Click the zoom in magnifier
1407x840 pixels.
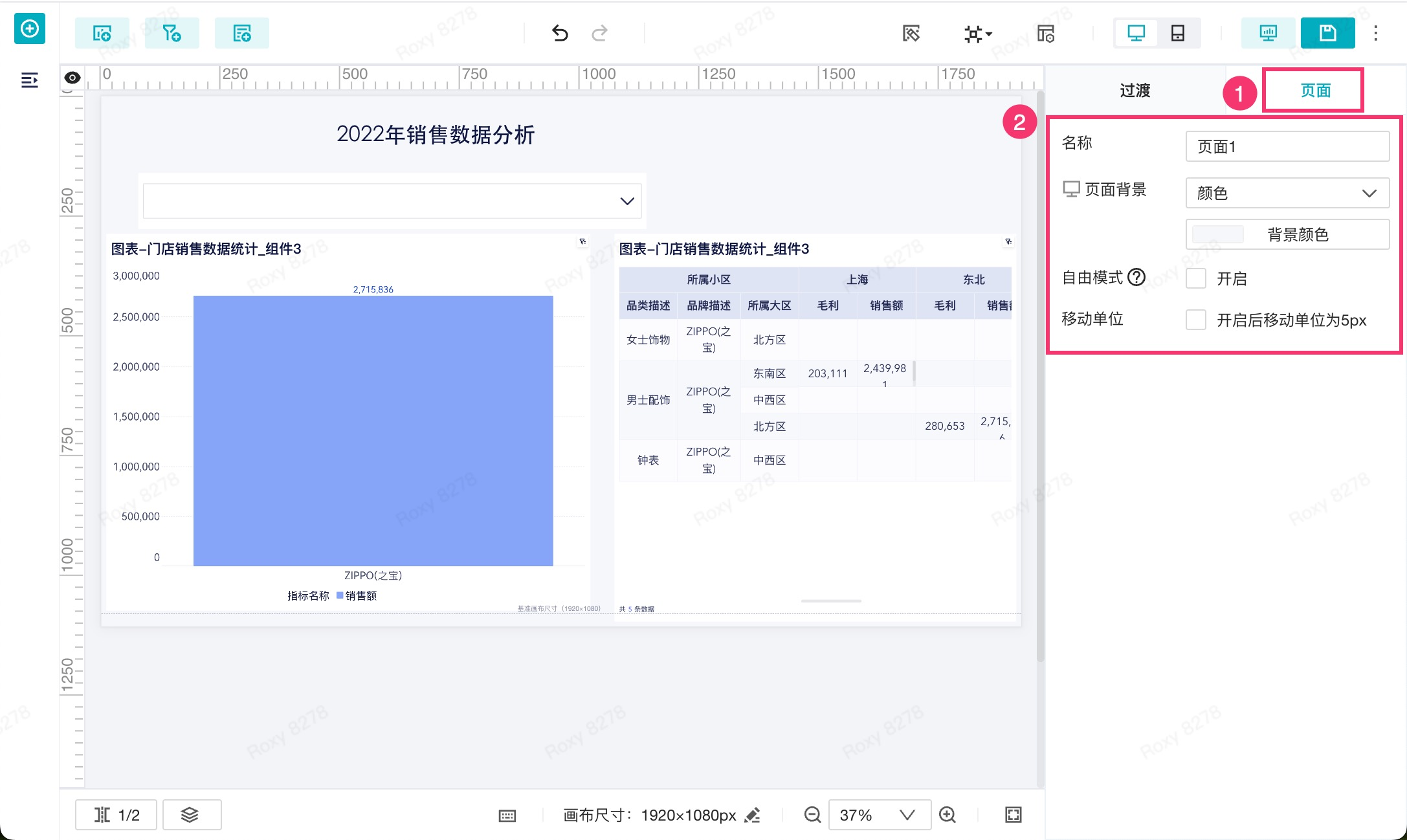point(947,815)
